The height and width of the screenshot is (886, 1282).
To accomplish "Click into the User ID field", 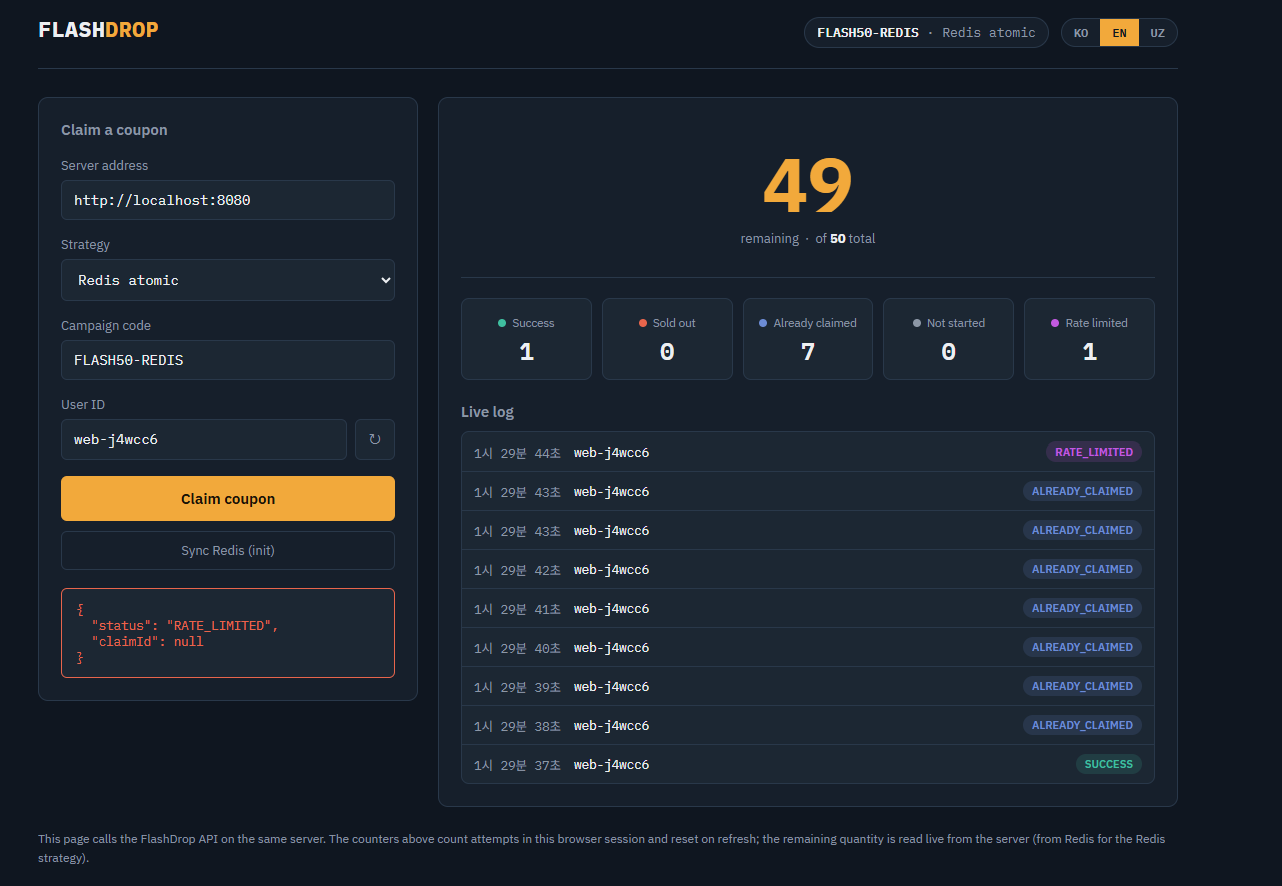I will [204, 439].
